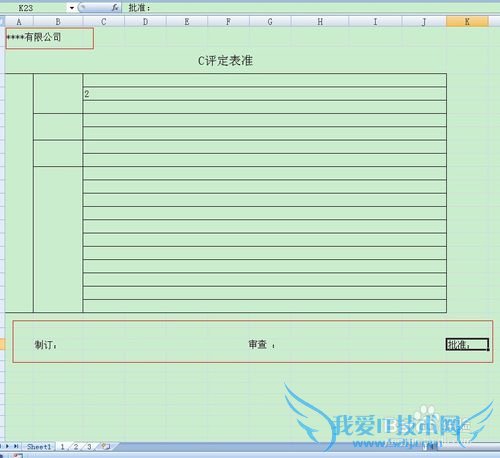Screen dimensions: 500x458
Task: Select column C header
Action: (104, 22)
